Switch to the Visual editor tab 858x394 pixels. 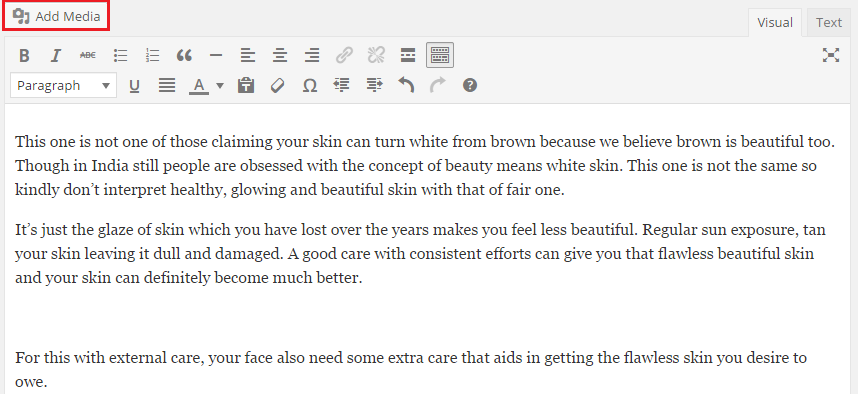[775, 22]
